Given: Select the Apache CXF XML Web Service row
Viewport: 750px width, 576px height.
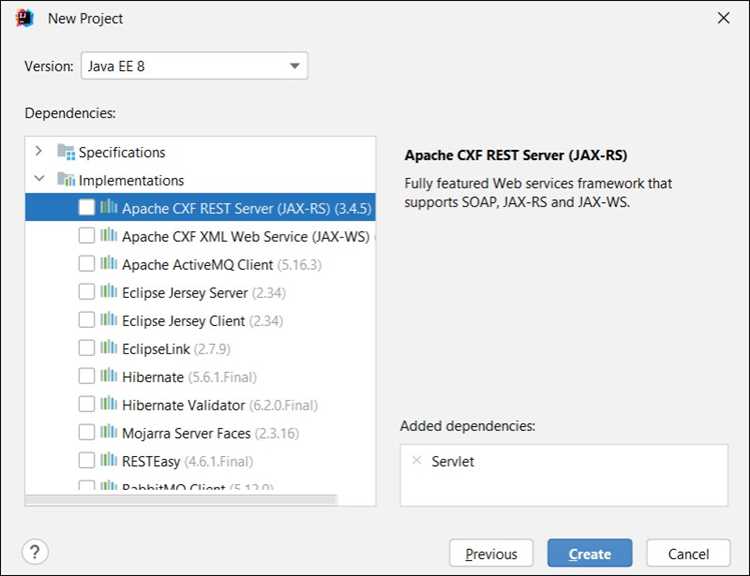Looking at the screenshot, I should tap(200, 235).
